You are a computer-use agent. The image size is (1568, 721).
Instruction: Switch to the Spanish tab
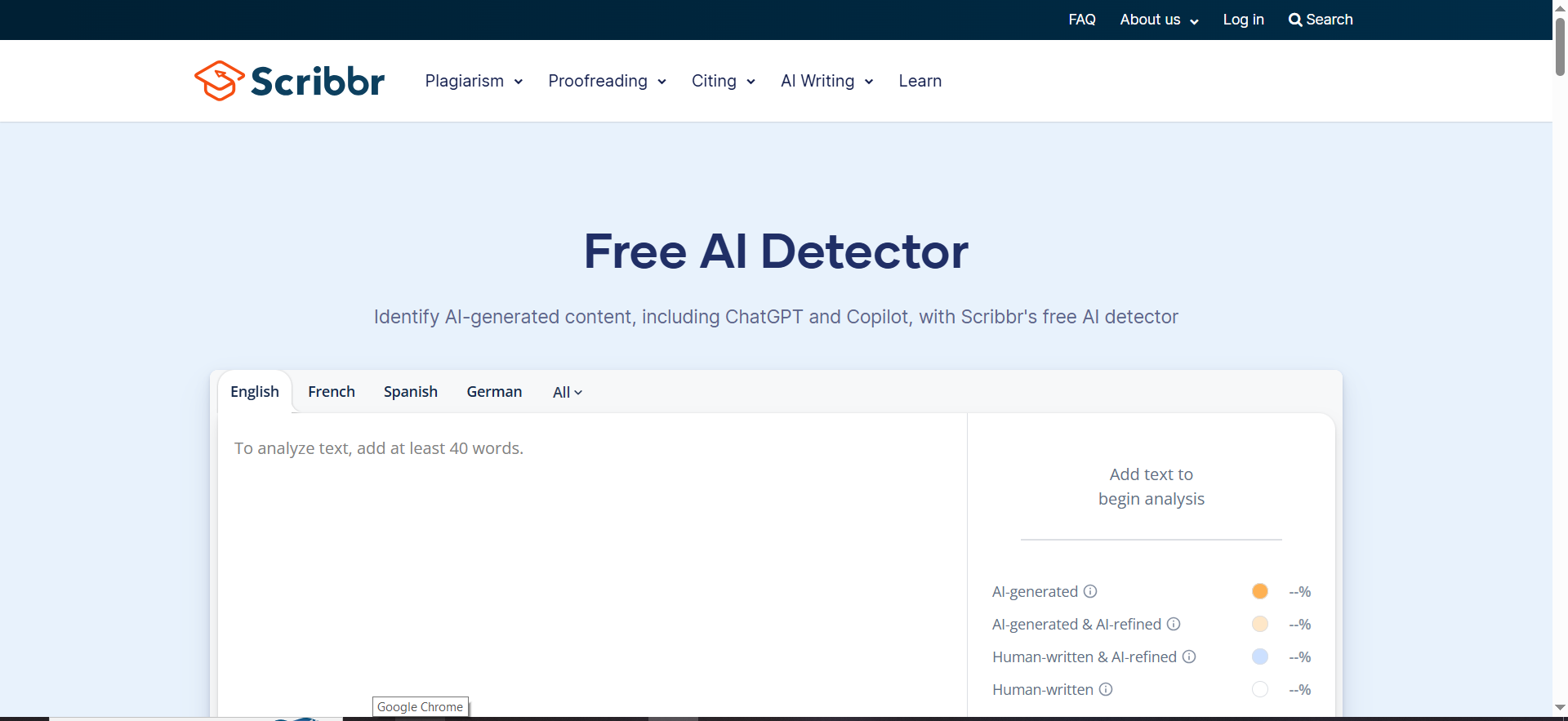click(411, 392)
